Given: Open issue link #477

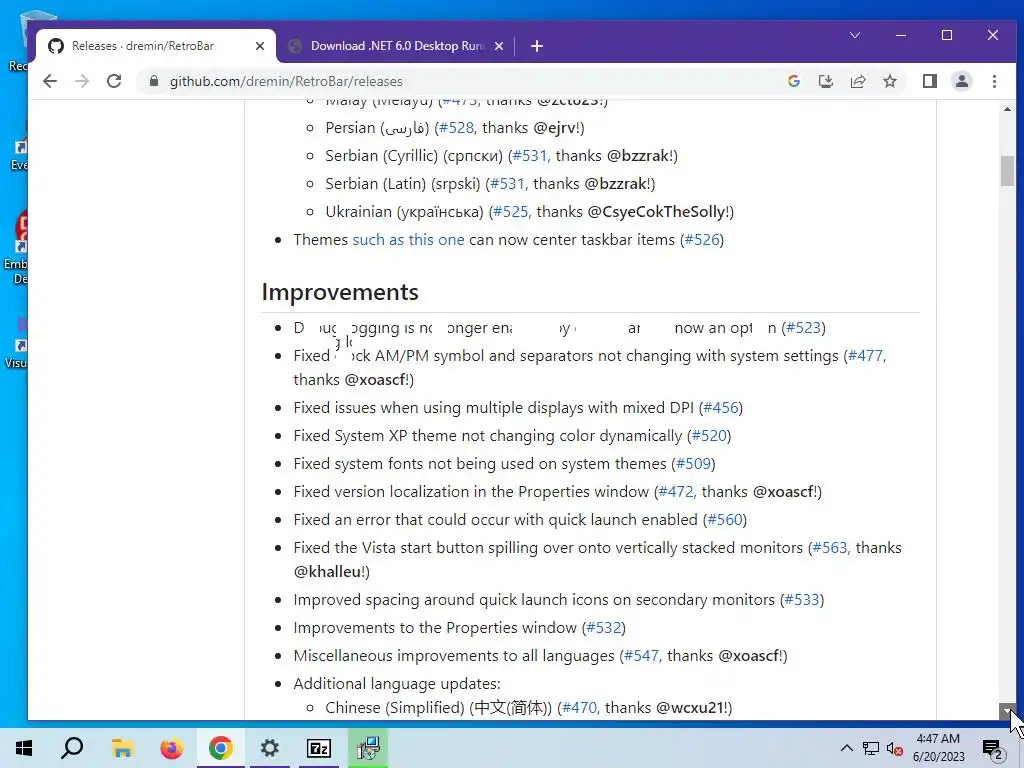Looking at the screenshot, I should click(865, 356).
